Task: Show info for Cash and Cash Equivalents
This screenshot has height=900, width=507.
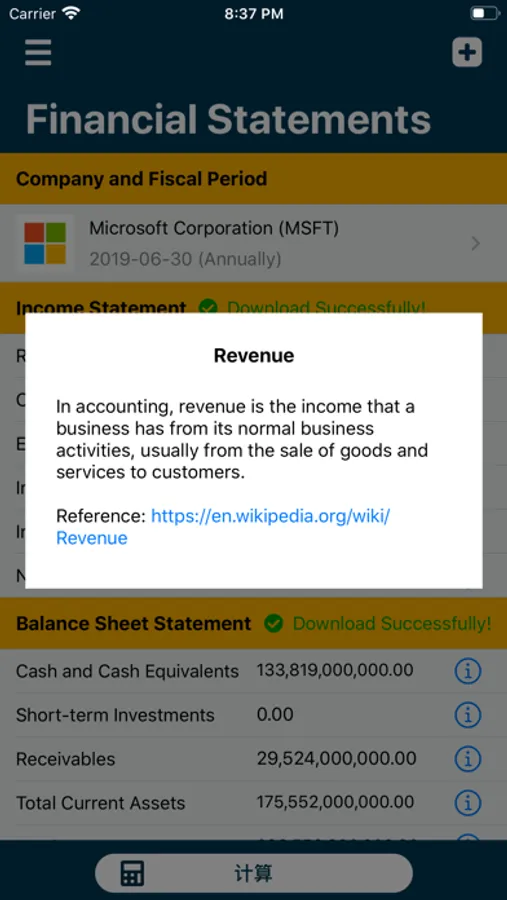Action: [467, 670]
